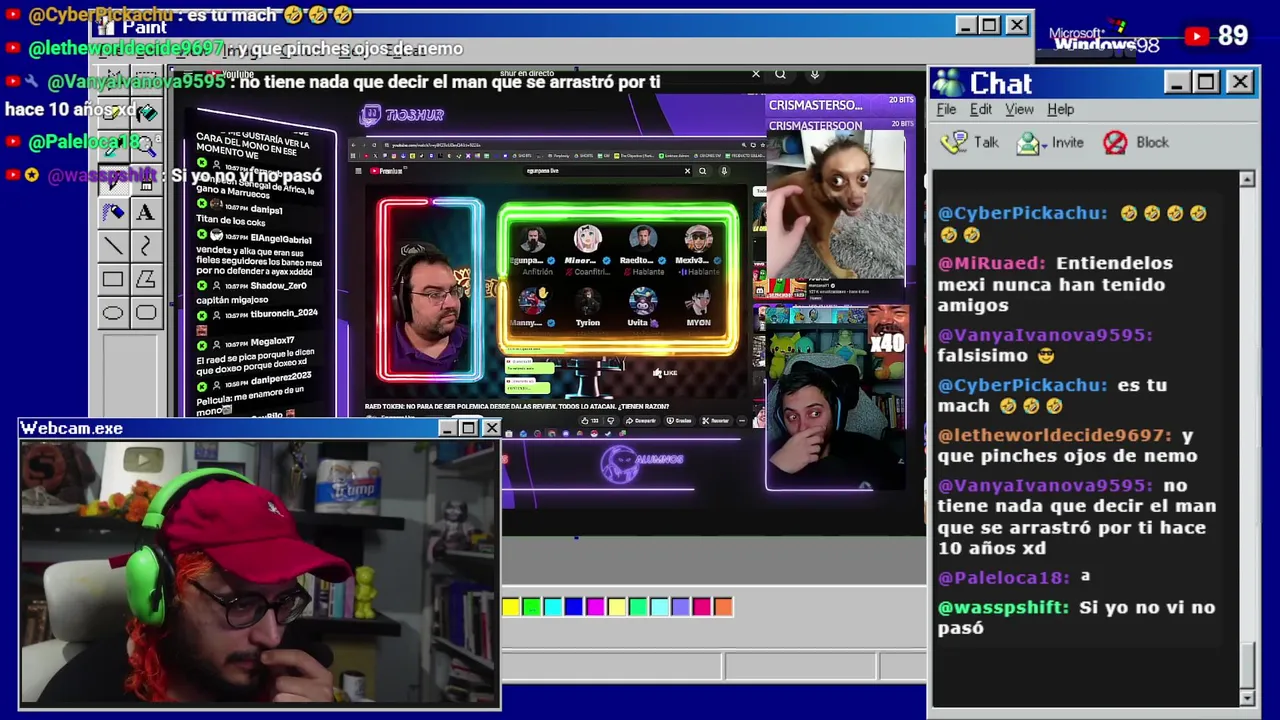Choose the Ellipse tool in Paint

click(113, 313)
